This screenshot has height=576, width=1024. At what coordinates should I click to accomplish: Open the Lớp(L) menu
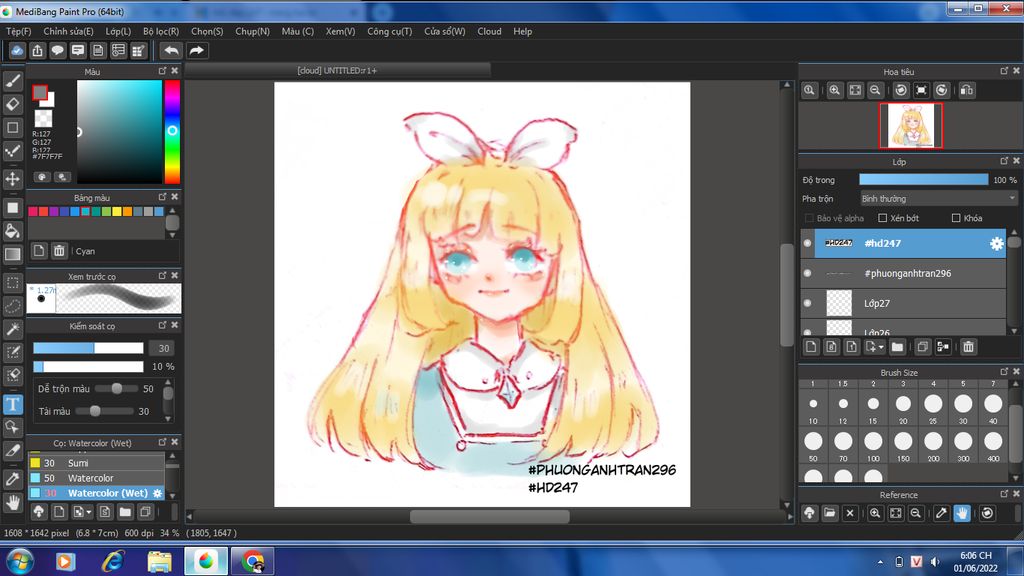118,31
